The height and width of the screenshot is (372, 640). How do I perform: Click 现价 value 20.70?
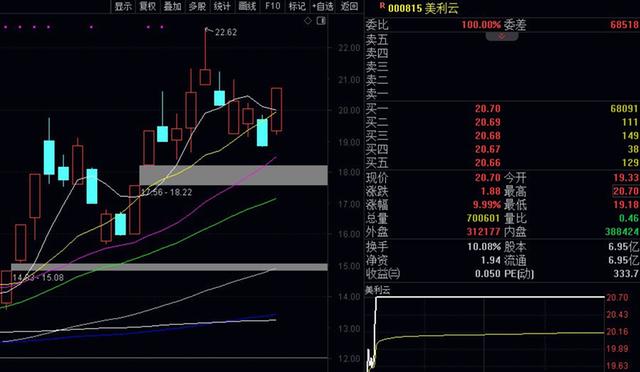pyautogui.click(x=488, y=178)
